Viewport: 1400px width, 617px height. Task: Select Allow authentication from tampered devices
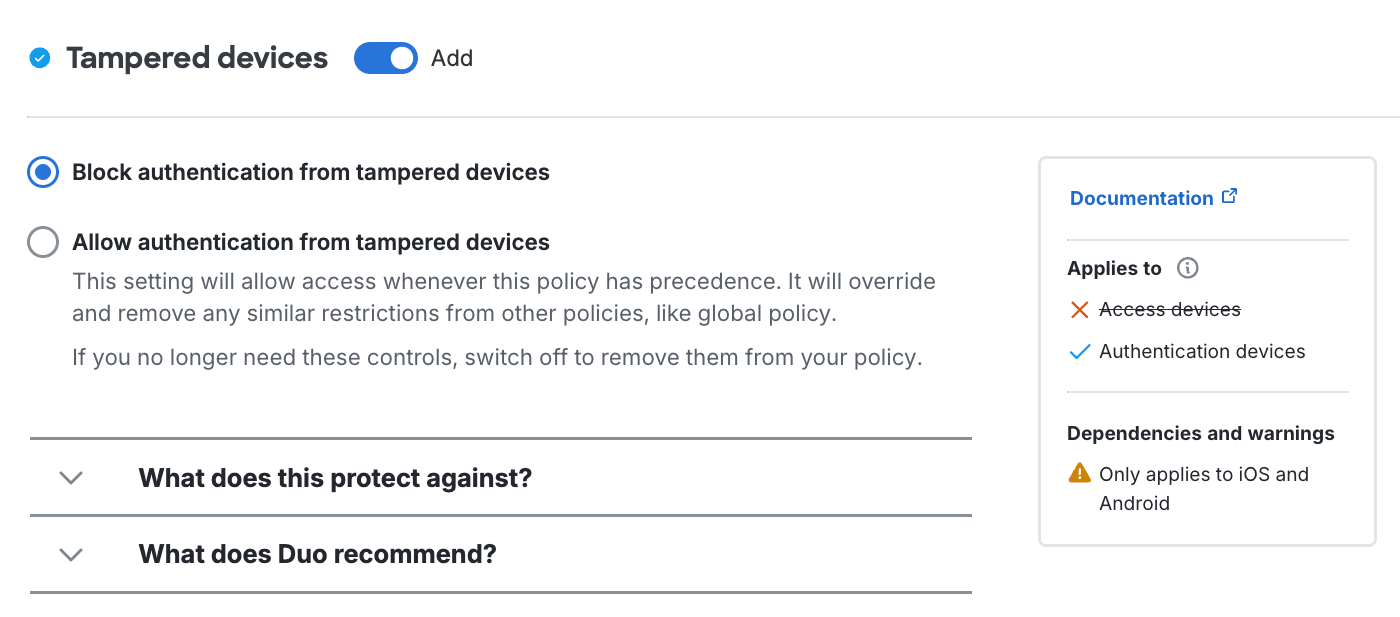(42, 241)
